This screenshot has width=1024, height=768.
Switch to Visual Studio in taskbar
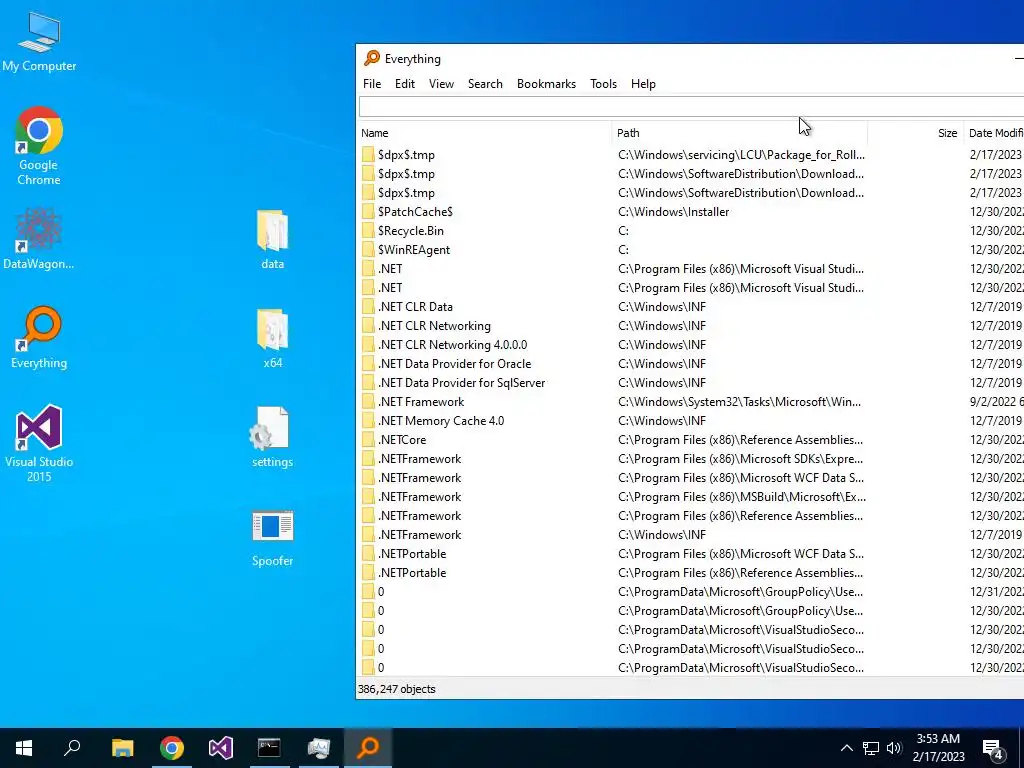pyautogui.click(x=221, y=748)
